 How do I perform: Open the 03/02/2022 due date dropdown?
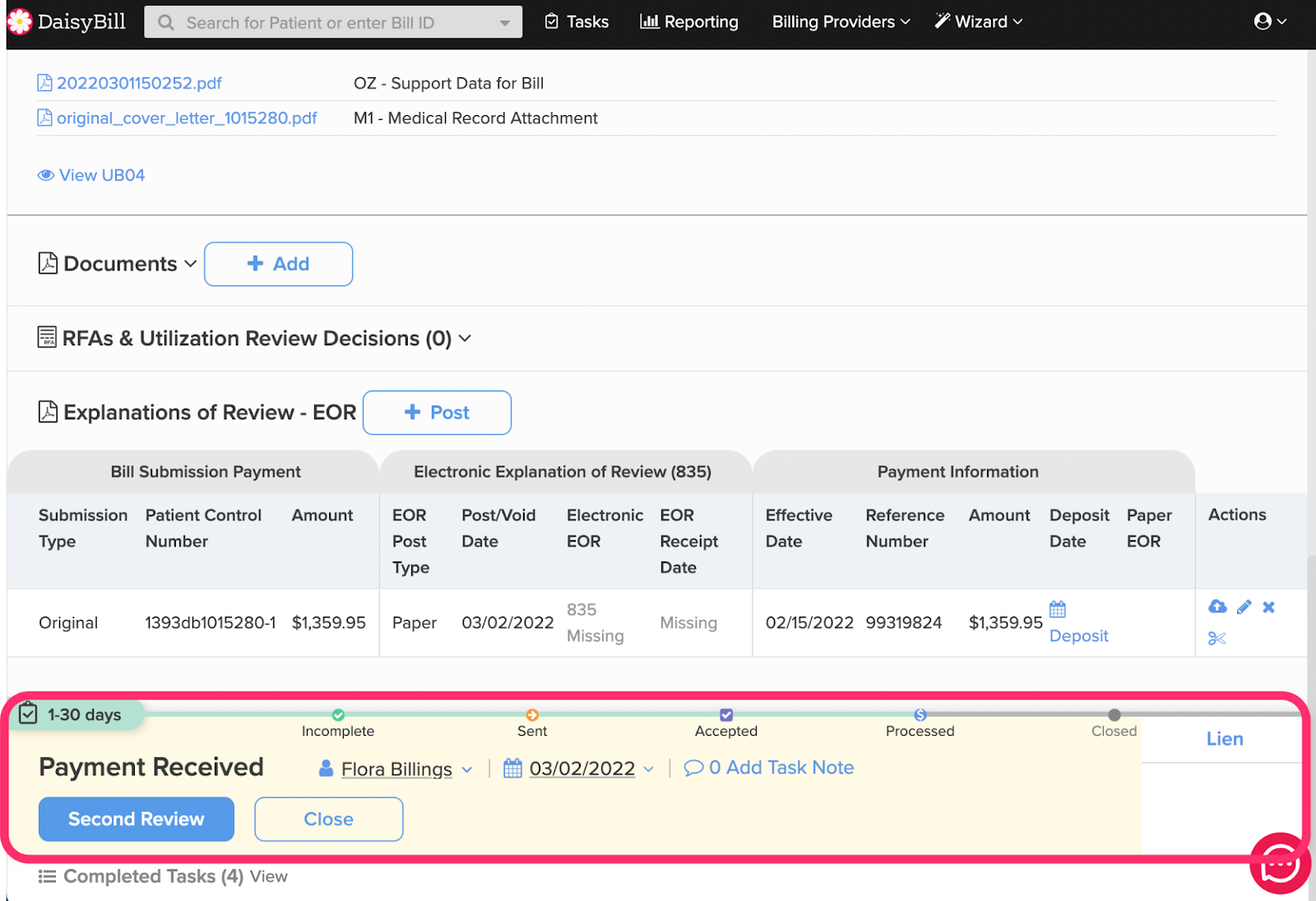pos(649,769)
